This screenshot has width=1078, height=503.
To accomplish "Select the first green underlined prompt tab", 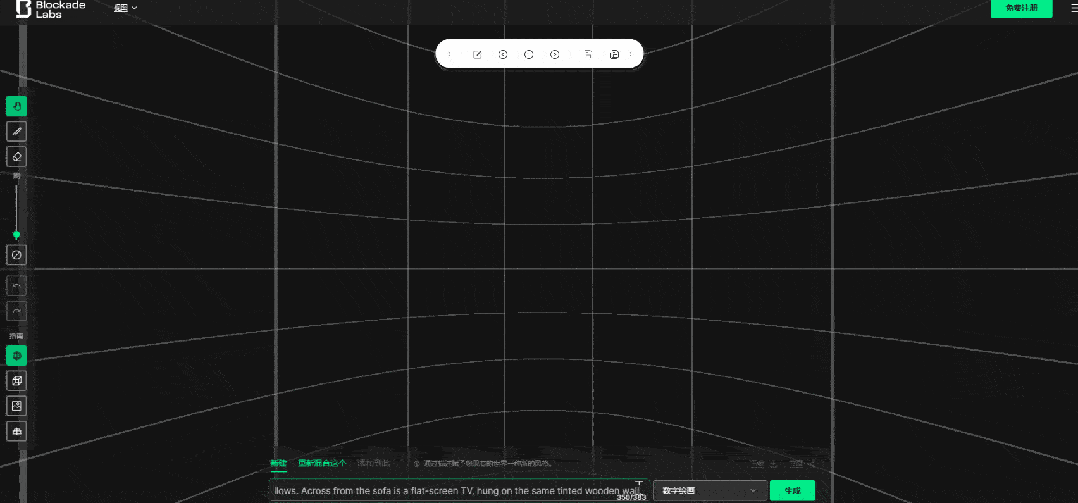I will pyautogui.click(x=278, y=463).
